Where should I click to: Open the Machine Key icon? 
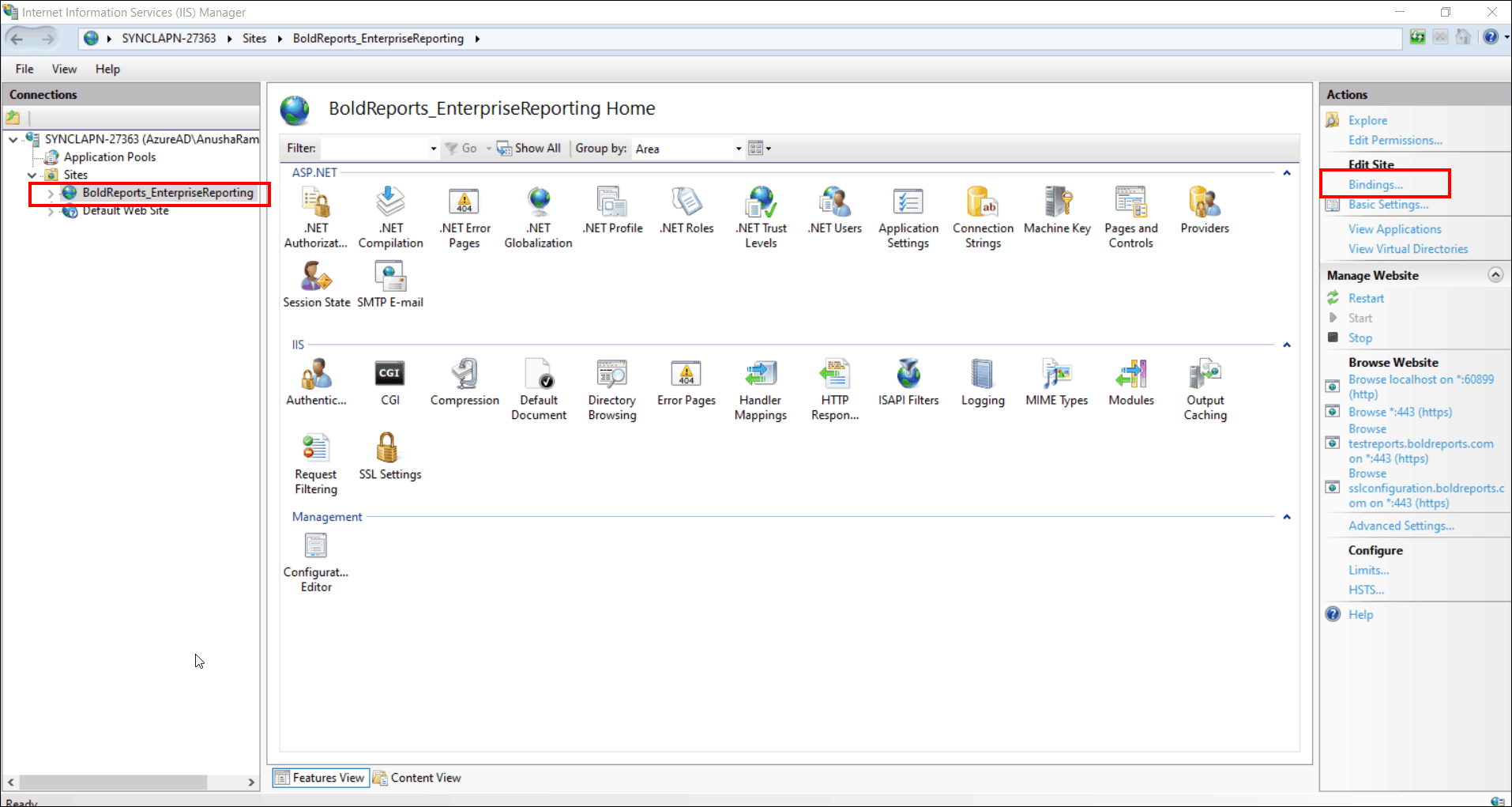click(1057, 210)
